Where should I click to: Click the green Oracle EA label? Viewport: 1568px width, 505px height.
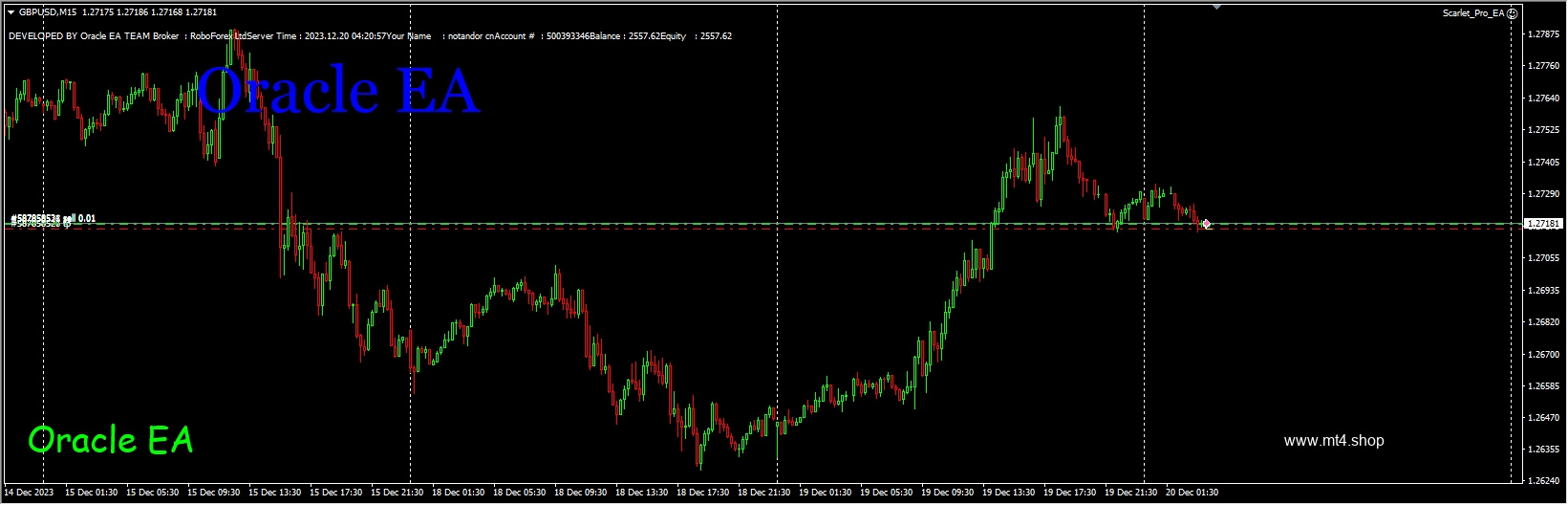(111, 440)
